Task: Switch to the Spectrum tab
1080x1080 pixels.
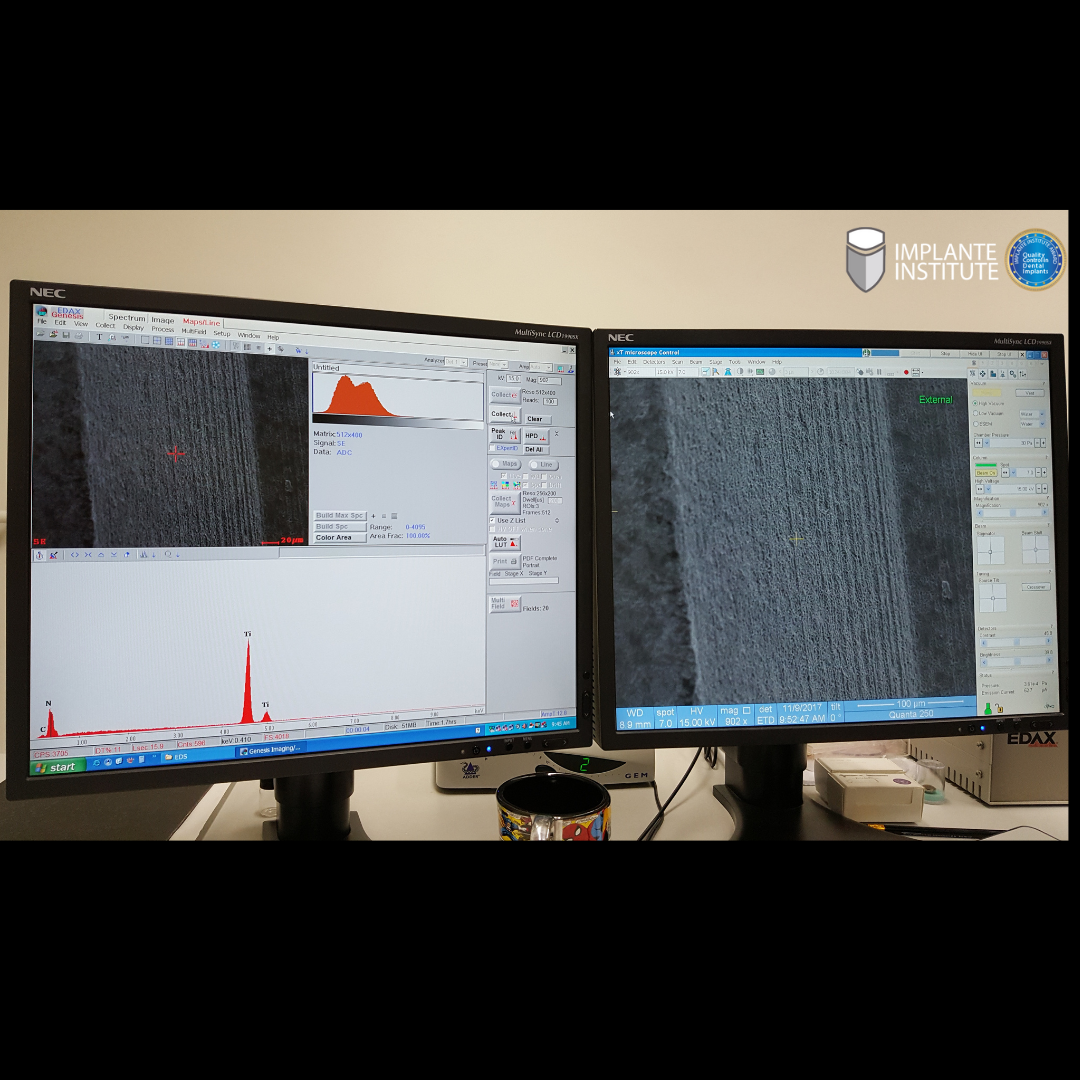Action: pos(126,319)
